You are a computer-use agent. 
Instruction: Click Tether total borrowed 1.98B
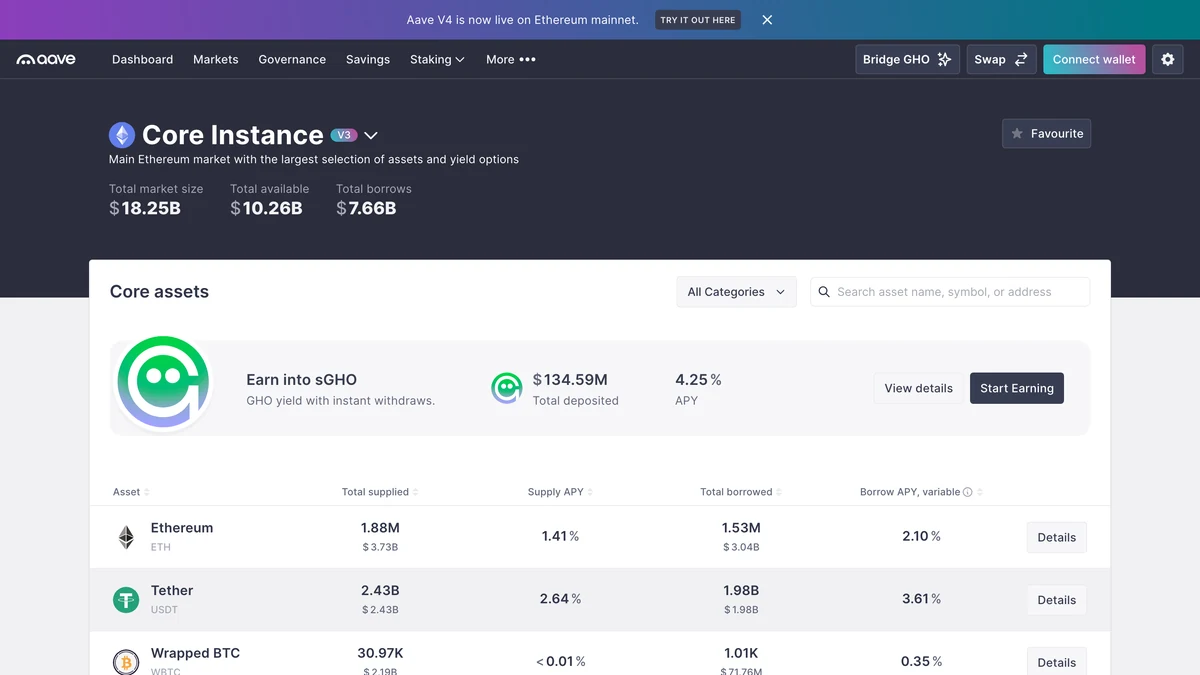point(741,591)
